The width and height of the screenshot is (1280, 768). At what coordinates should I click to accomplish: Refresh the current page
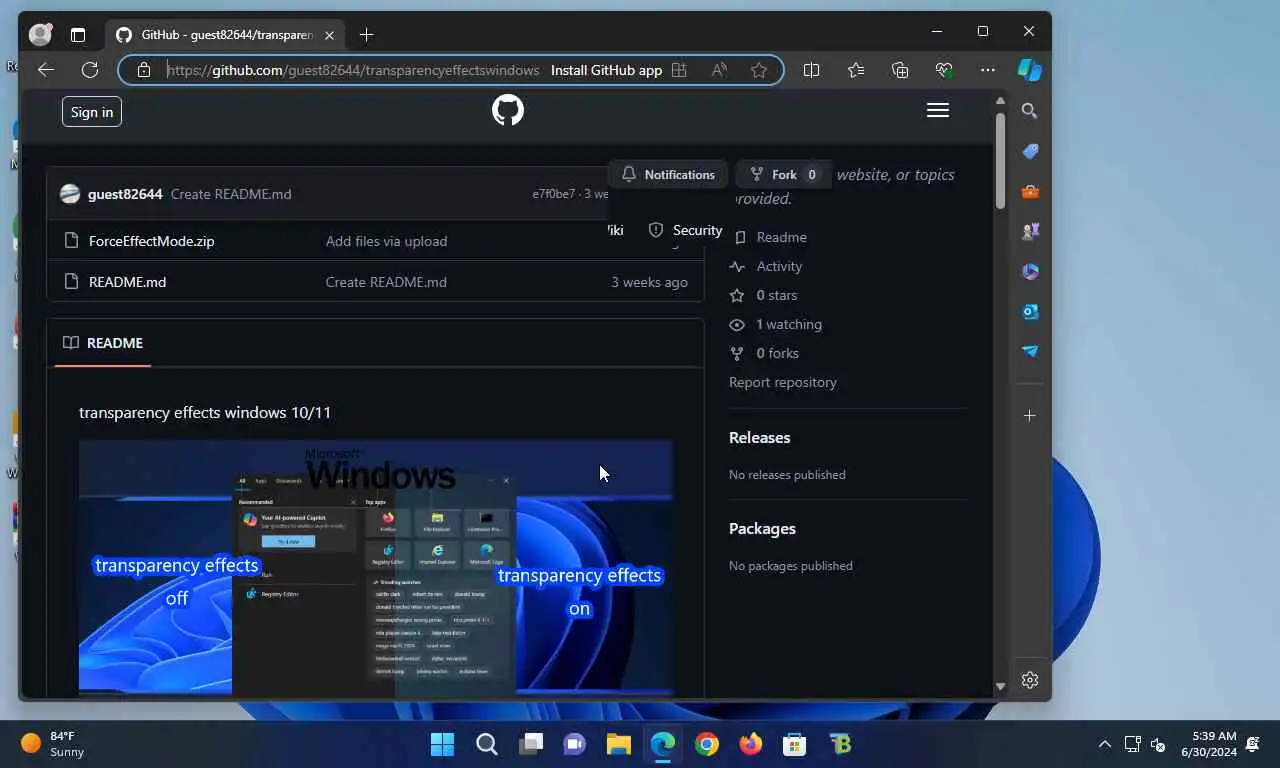pos(90,70)
